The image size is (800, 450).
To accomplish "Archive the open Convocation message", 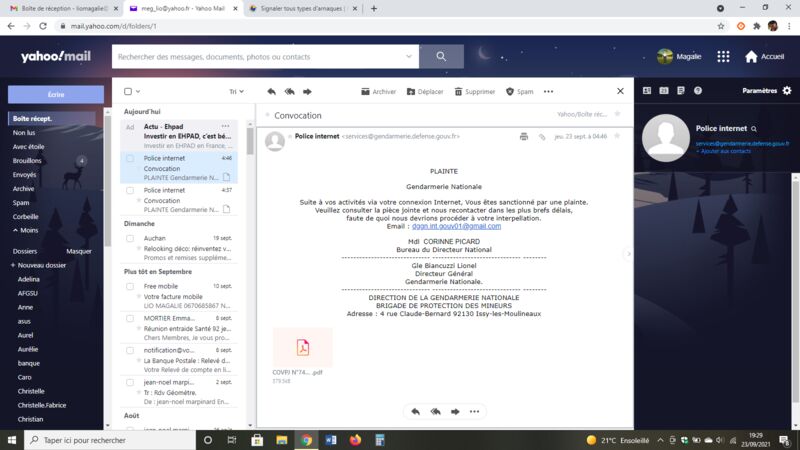I will pyautogui.click(x=379, y=92).
